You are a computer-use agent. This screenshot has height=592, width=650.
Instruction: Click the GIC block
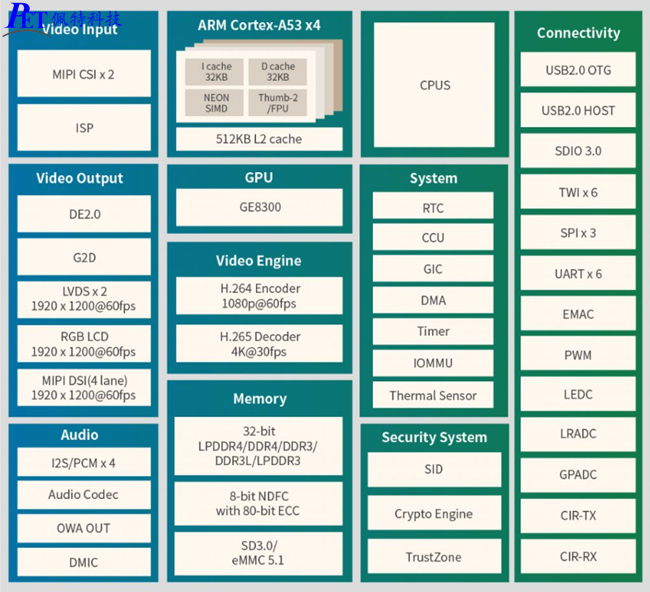433,268
